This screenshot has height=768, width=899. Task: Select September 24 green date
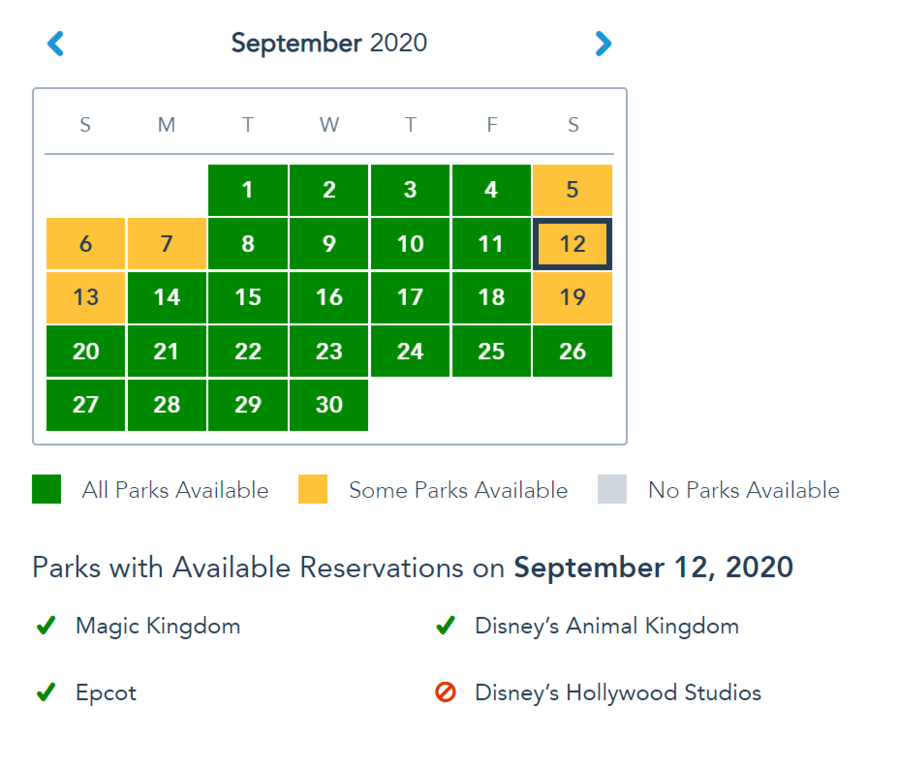coord(410,351)
